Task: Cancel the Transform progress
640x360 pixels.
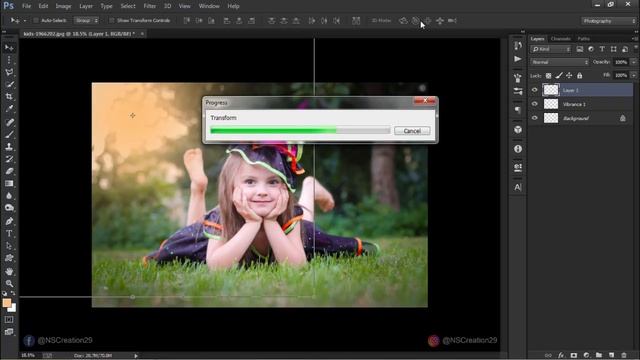Action: tap(412, 131)
